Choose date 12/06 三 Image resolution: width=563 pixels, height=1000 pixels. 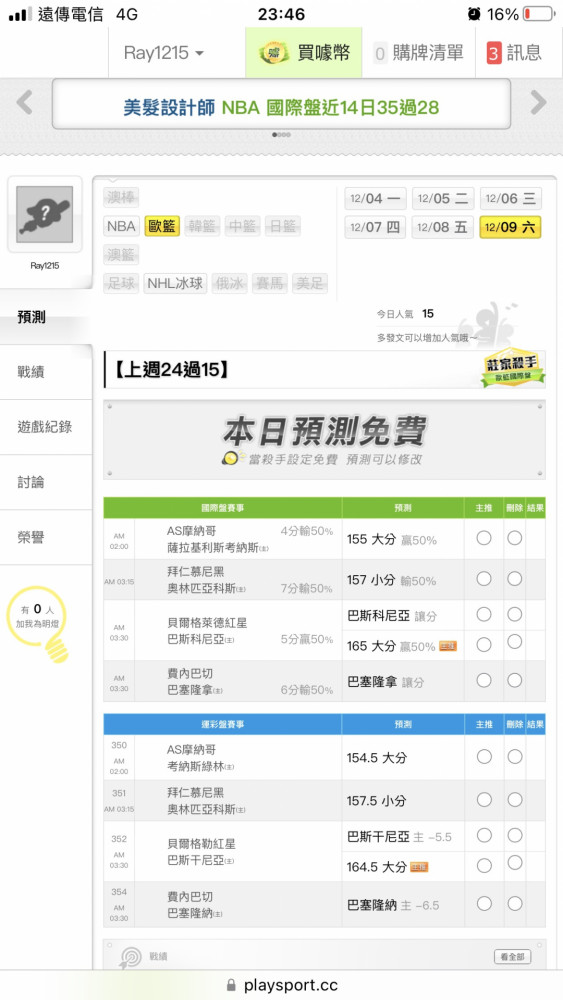pos(510,198)
